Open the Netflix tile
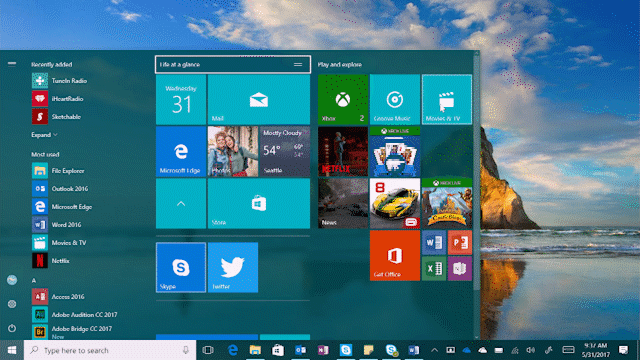 343,151
